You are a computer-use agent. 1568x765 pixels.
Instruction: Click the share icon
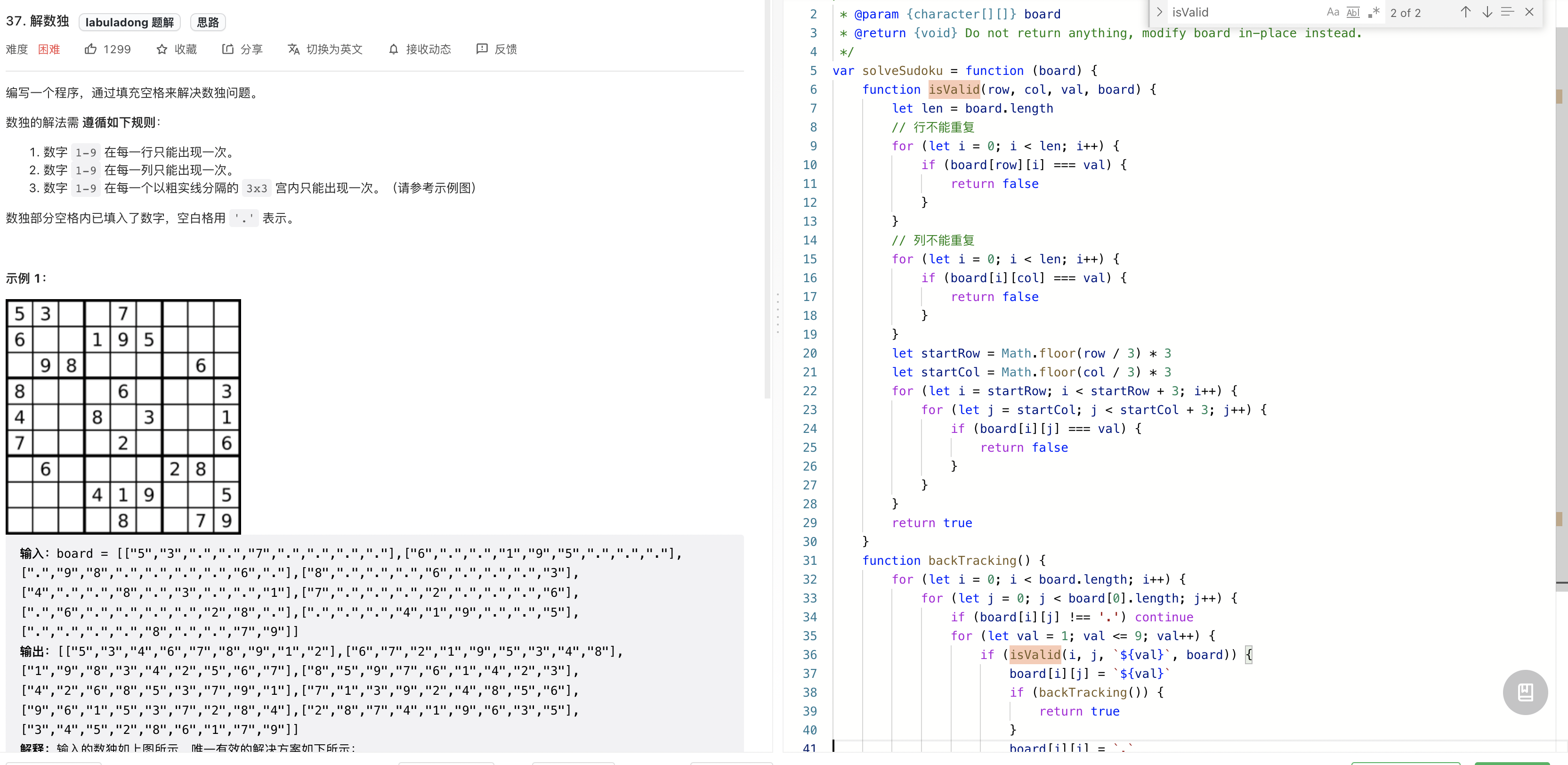pos(227,49)
